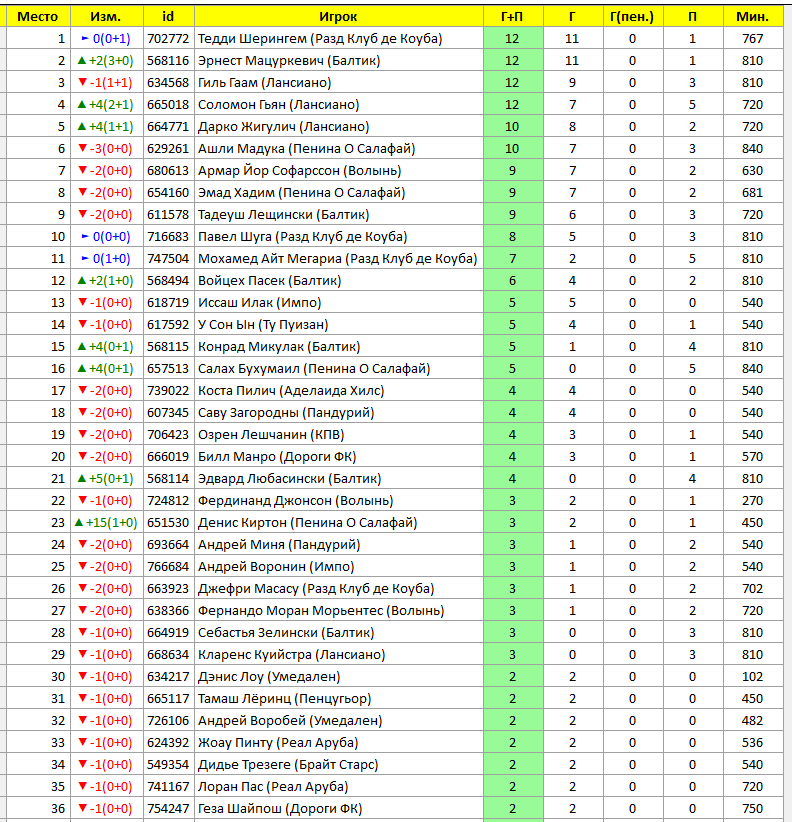Click Себастья Зелински (Балтик) cell
The image size is (792, 822).
[x=339, y=633]
